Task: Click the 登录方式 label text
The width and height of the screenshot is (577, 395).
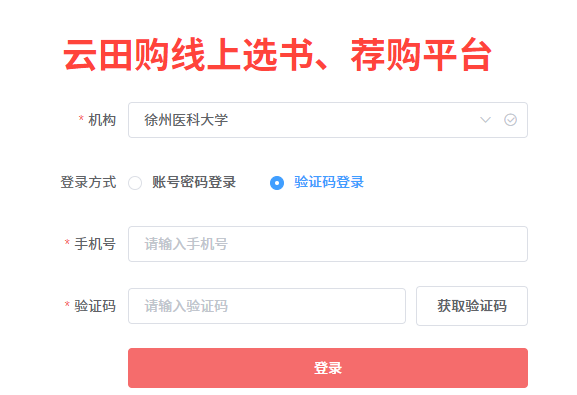Action: [88, 182]
